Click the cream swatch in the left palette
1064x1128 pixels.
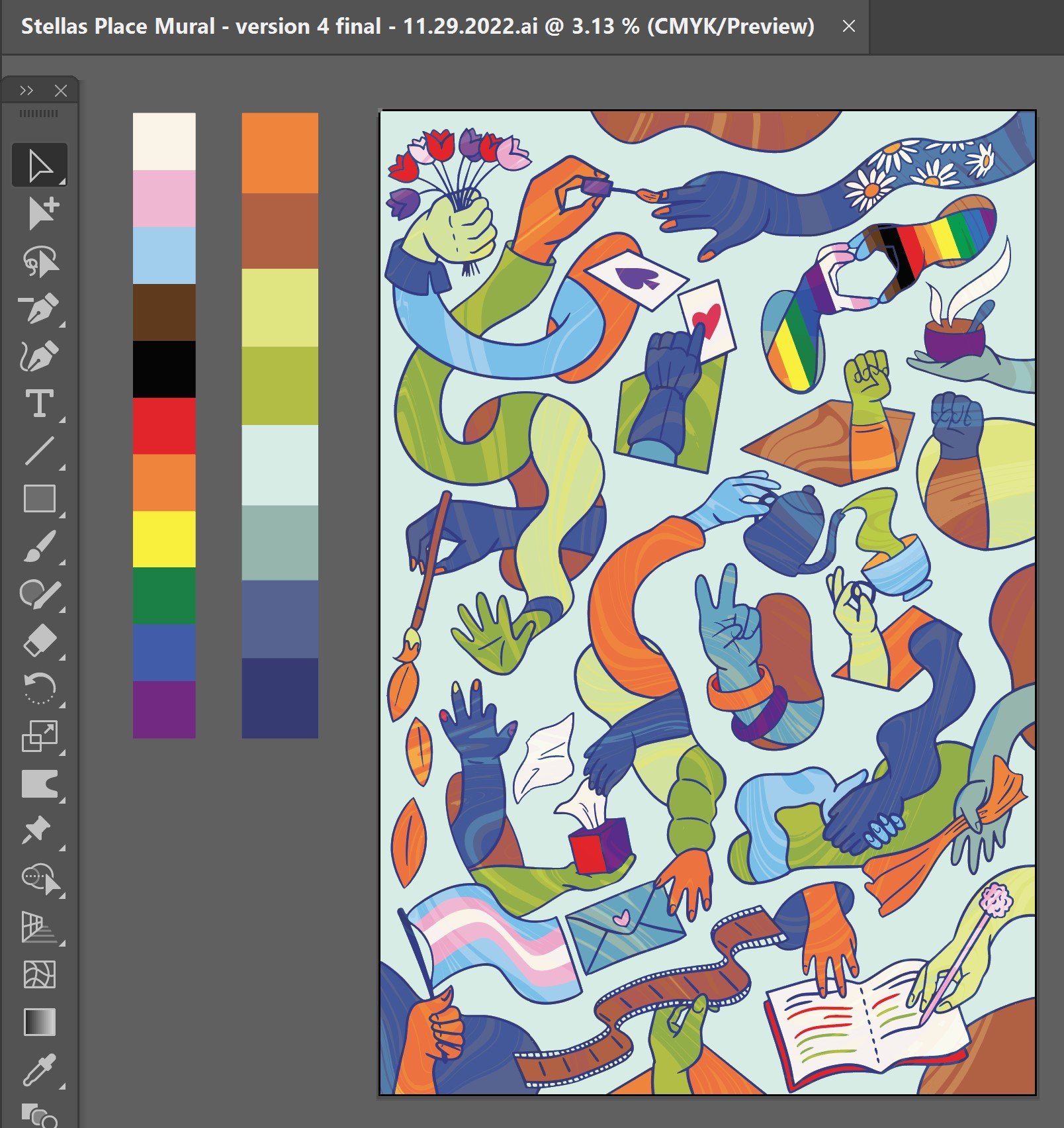[x=164, y=142]
